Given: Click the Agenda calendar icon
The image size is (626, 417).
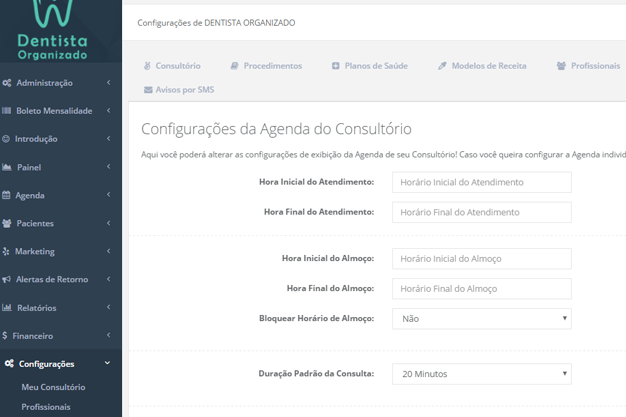Looking at the screenshot, I should pyautogui.click(x=6, y=195).
